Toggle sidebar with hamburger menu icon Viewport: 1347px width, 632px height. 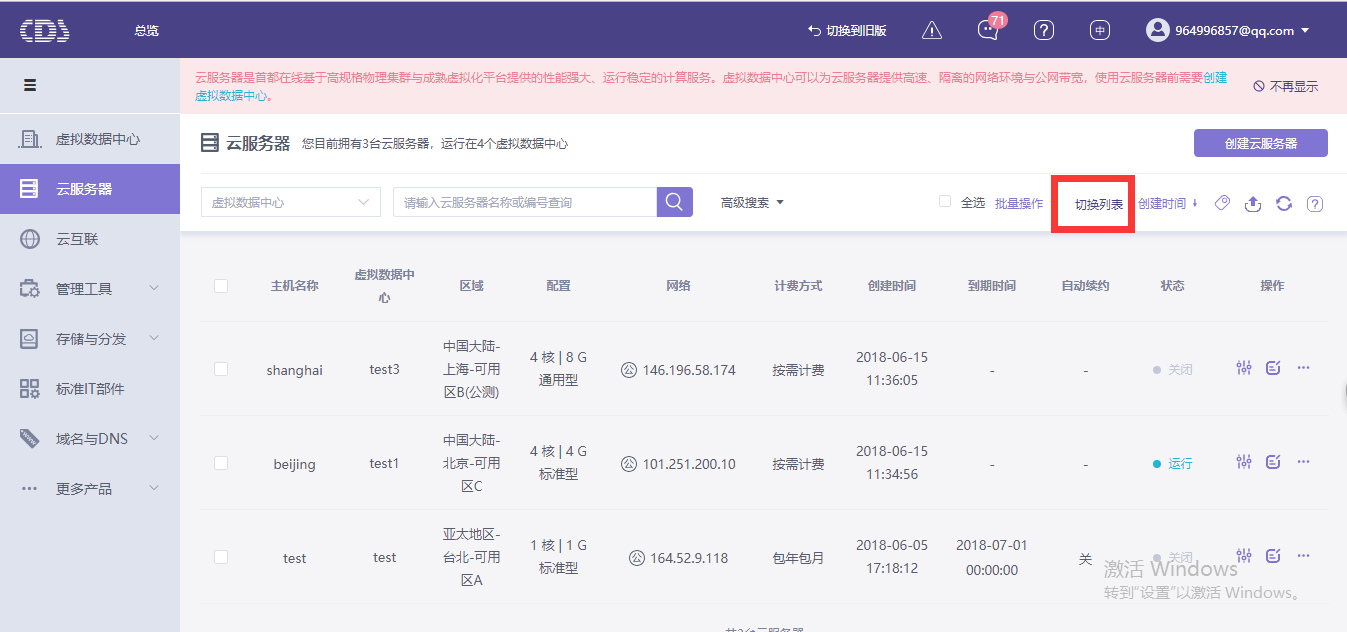(31, 85)
